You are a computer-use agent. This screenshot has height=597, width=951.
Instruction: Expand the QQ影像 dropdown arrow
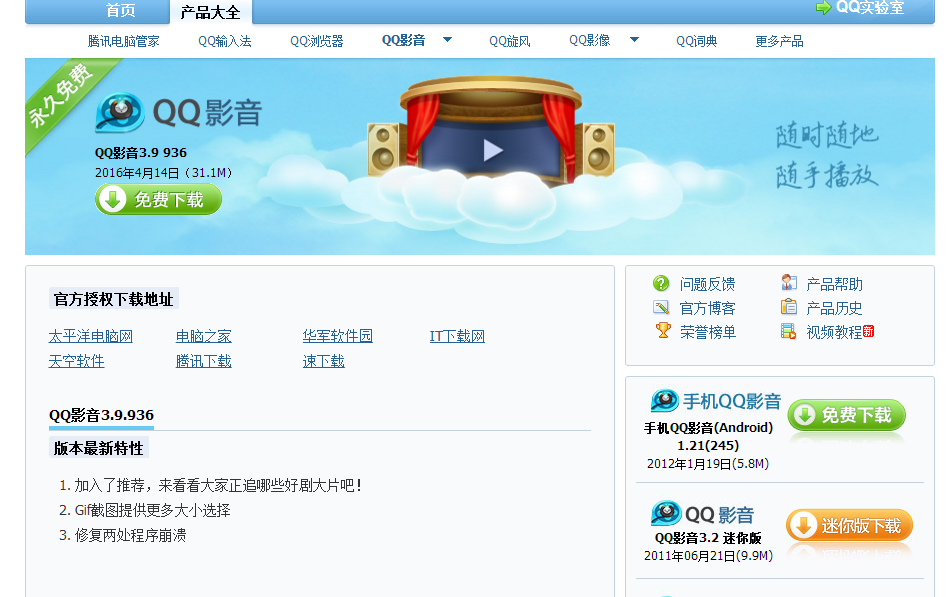[x=634, y=40]
